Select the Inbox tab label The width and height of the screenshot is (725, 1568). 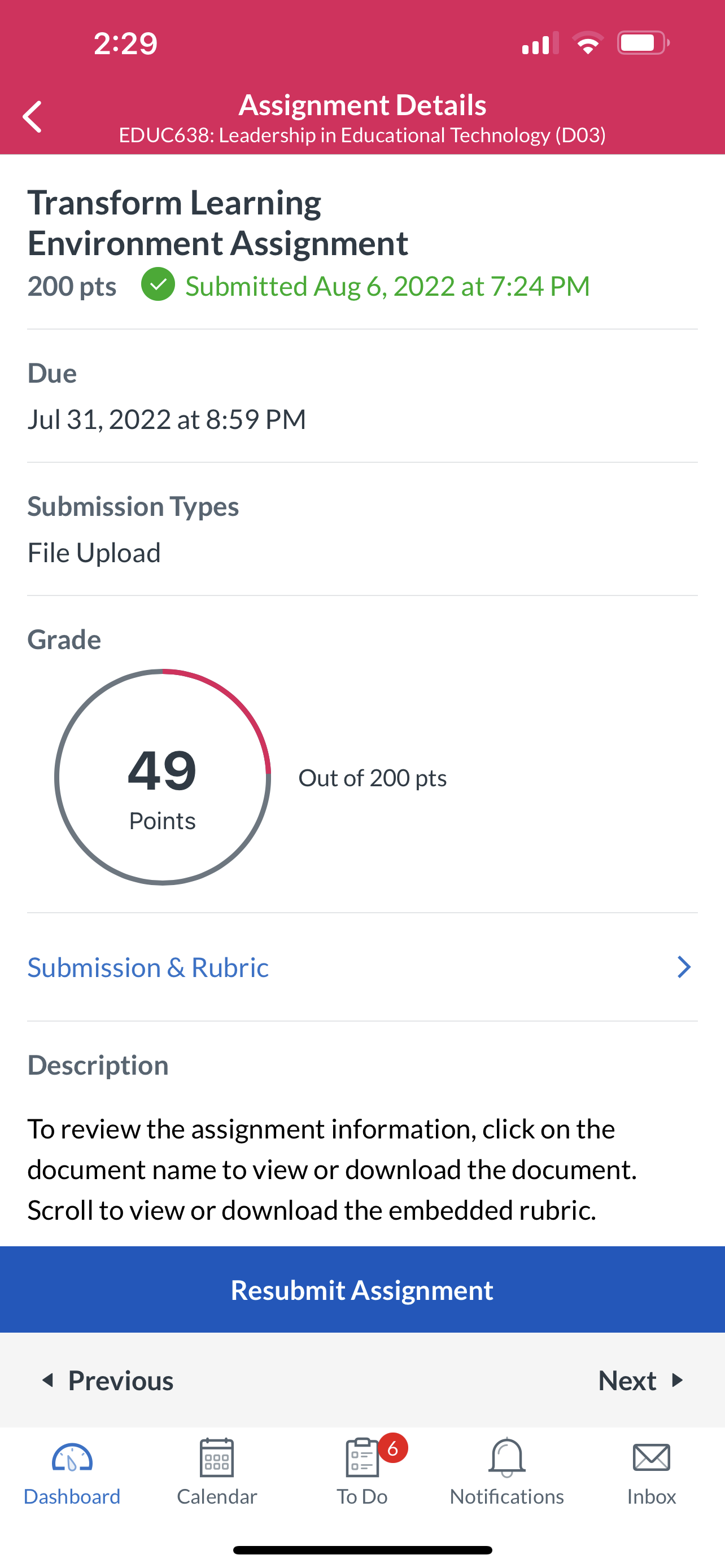point(652,1497)
